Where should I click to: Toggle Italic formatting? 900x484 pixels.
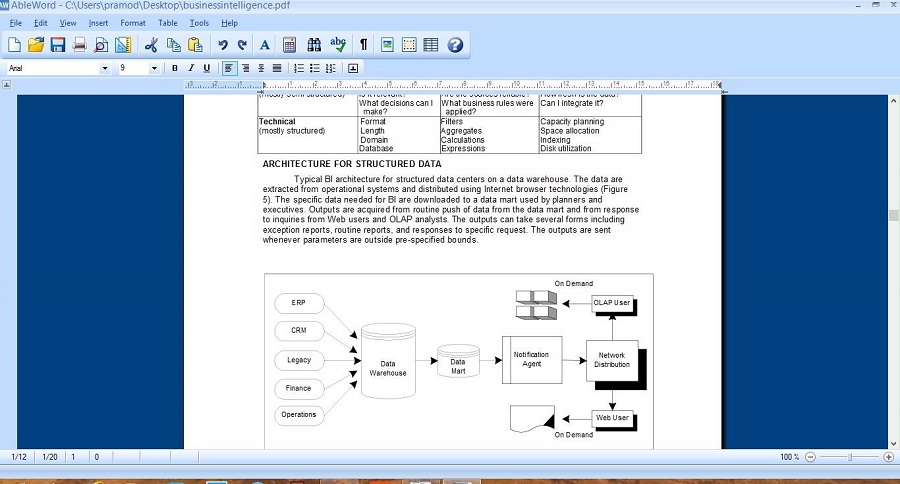coord(191,68)
